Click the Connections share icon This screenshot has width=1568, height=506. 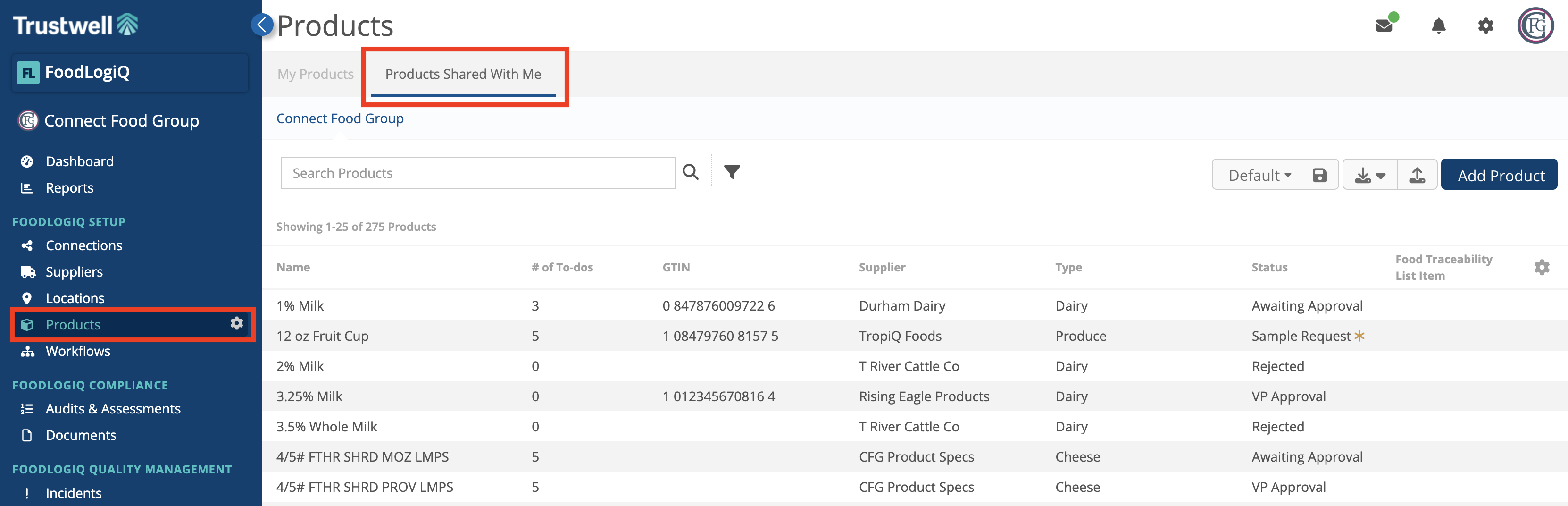[x=27, y=245]
